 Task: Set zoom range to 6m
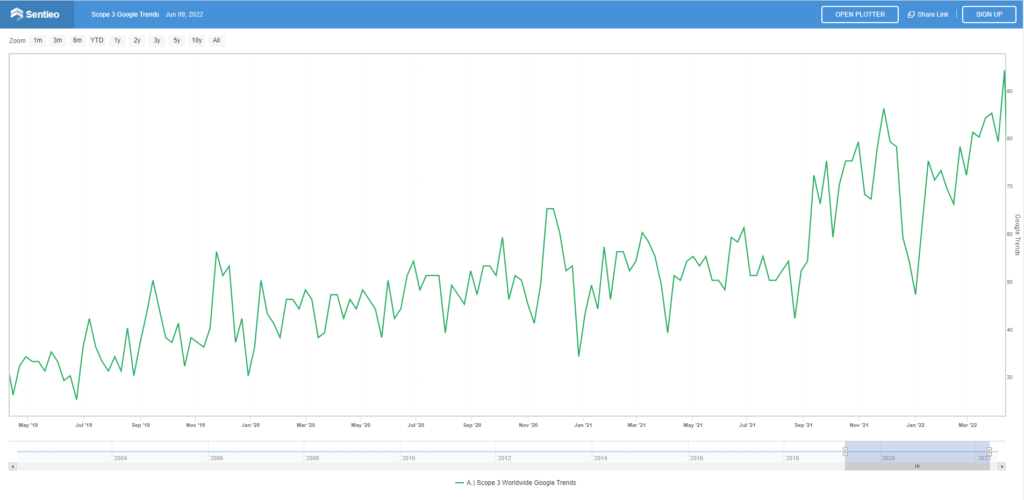point(77,40)
